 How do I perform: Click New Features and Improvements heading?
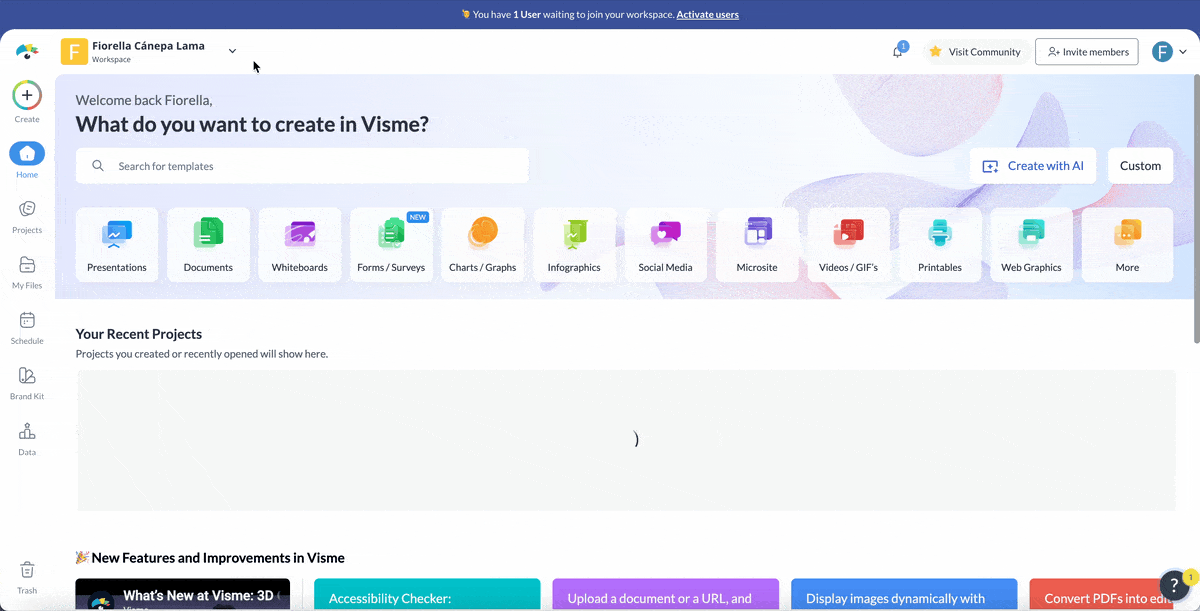click(210, 558)
